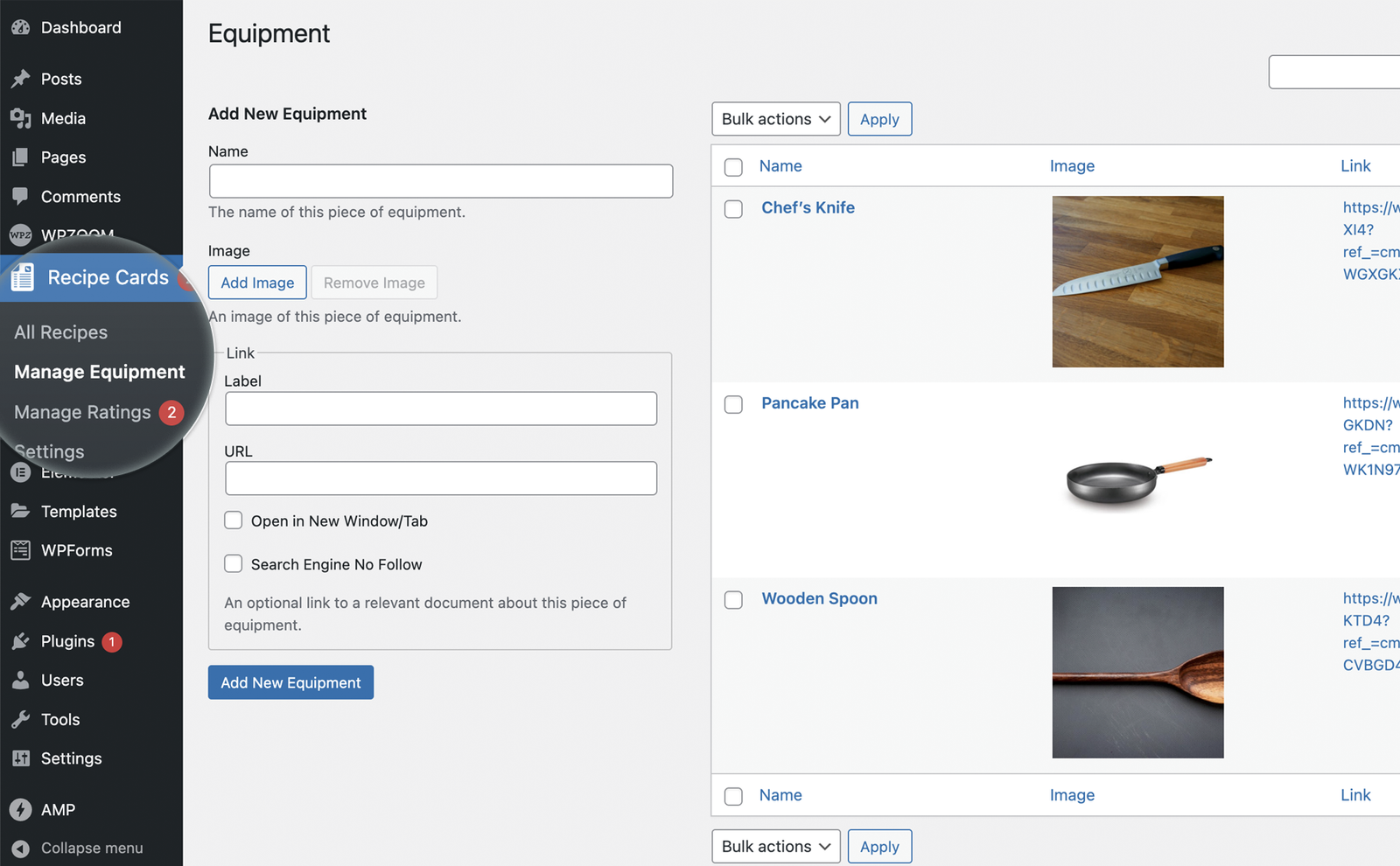Screen dimensions: 1400x866
Task: Enable Open in New Window/Tab checkbox
Action: [234, 520]
